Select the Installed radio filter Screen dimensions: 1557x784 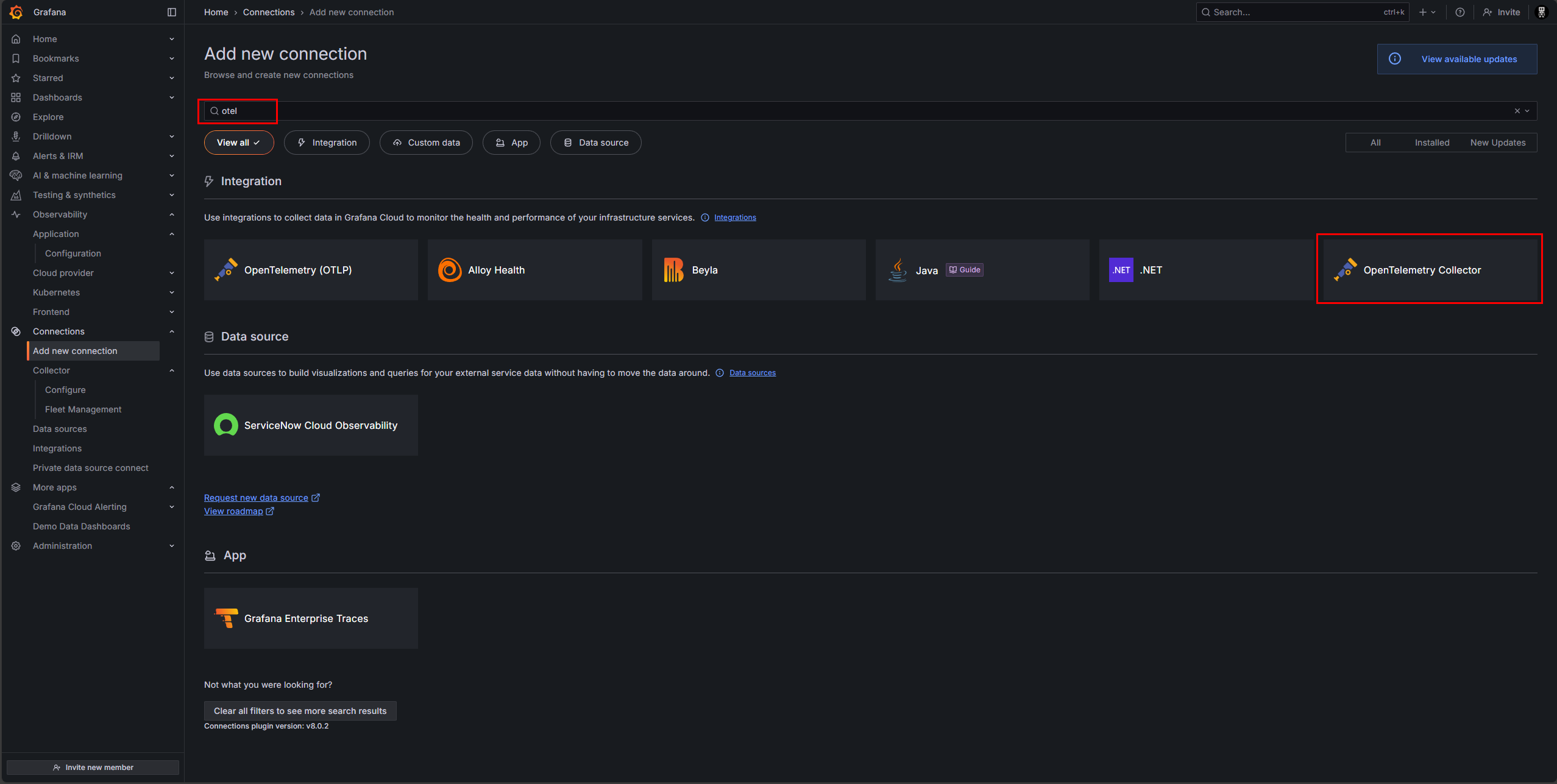1432,143
